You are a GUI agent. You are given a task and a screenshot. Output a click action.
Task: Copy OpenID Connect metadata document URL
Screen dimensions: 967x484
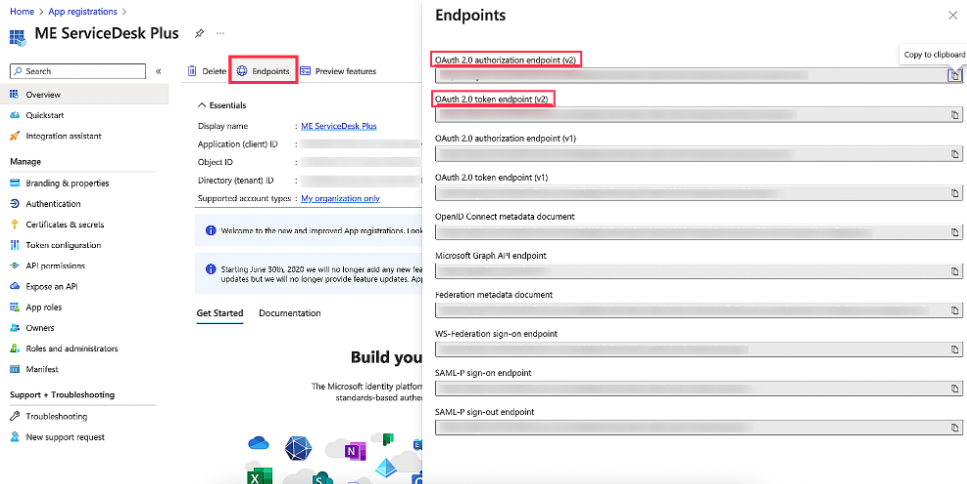(x=954, y=232)
